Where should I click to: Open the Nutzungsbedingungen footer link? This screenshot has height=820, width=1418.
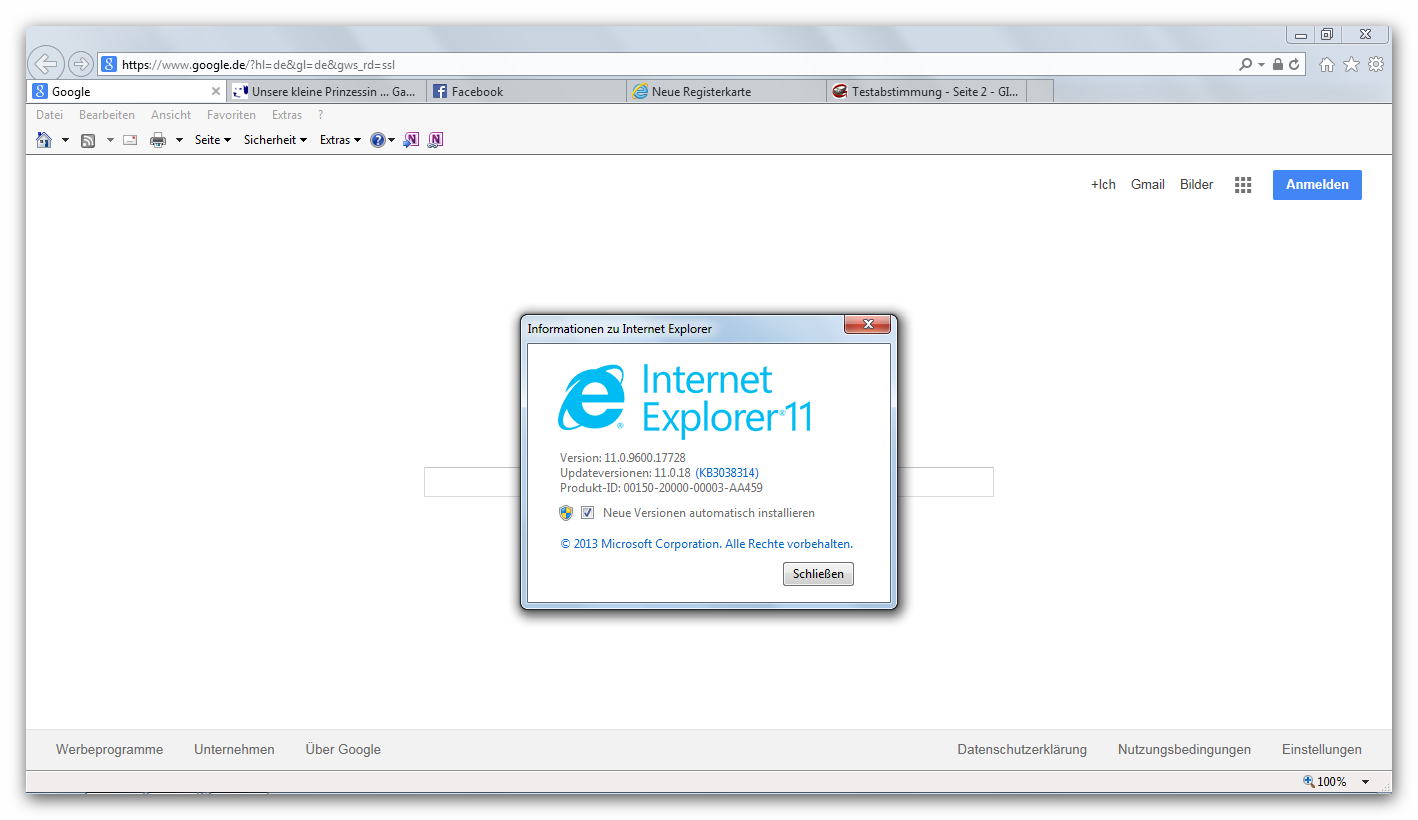tap(1184, 750)
